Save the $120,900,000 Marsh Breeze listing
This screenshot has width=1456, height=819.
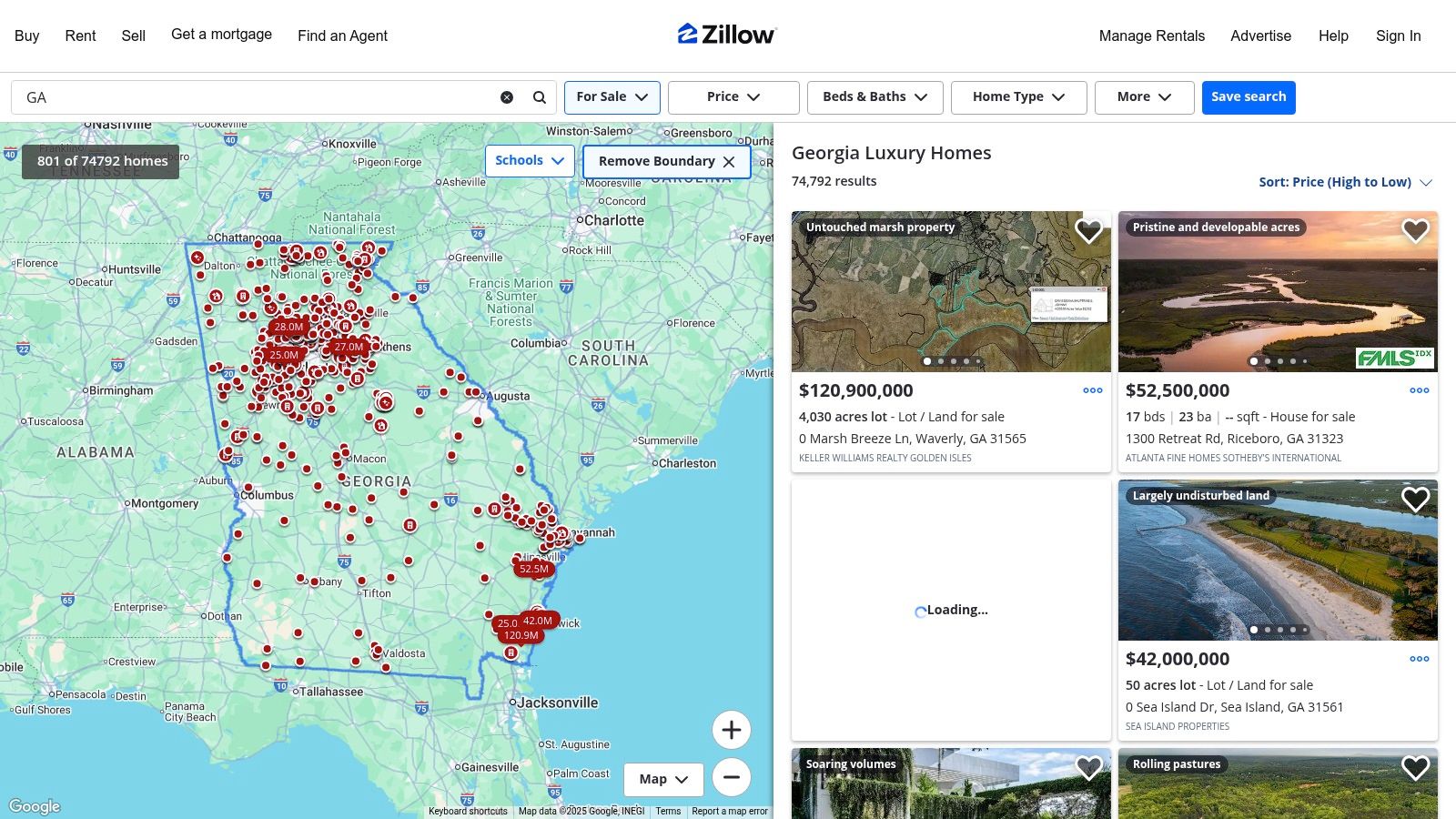coord(1088,231)
